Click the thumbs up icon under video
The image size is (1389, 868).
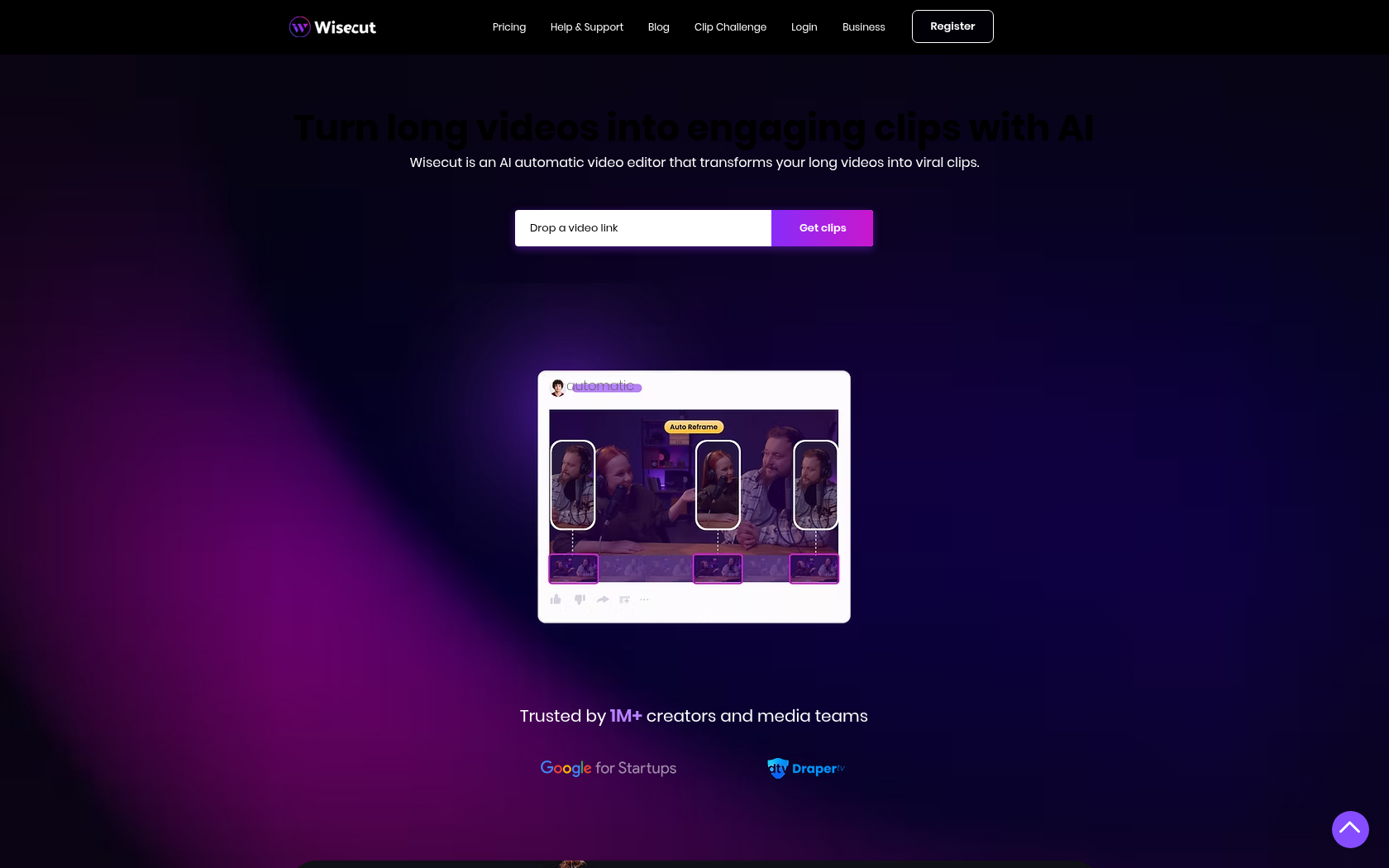(x=556, y=599)
